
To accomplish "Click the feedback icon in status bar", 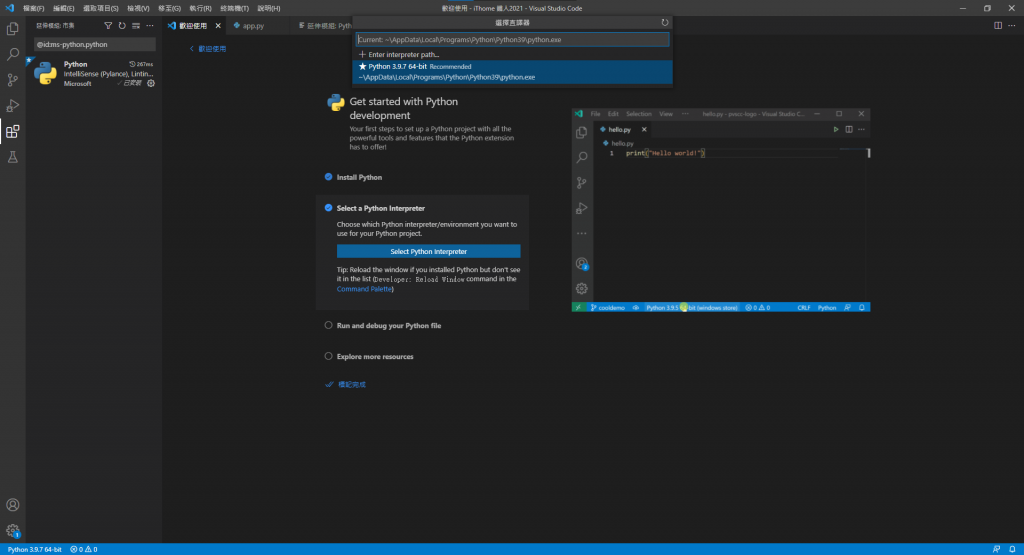I will (996, 549).
